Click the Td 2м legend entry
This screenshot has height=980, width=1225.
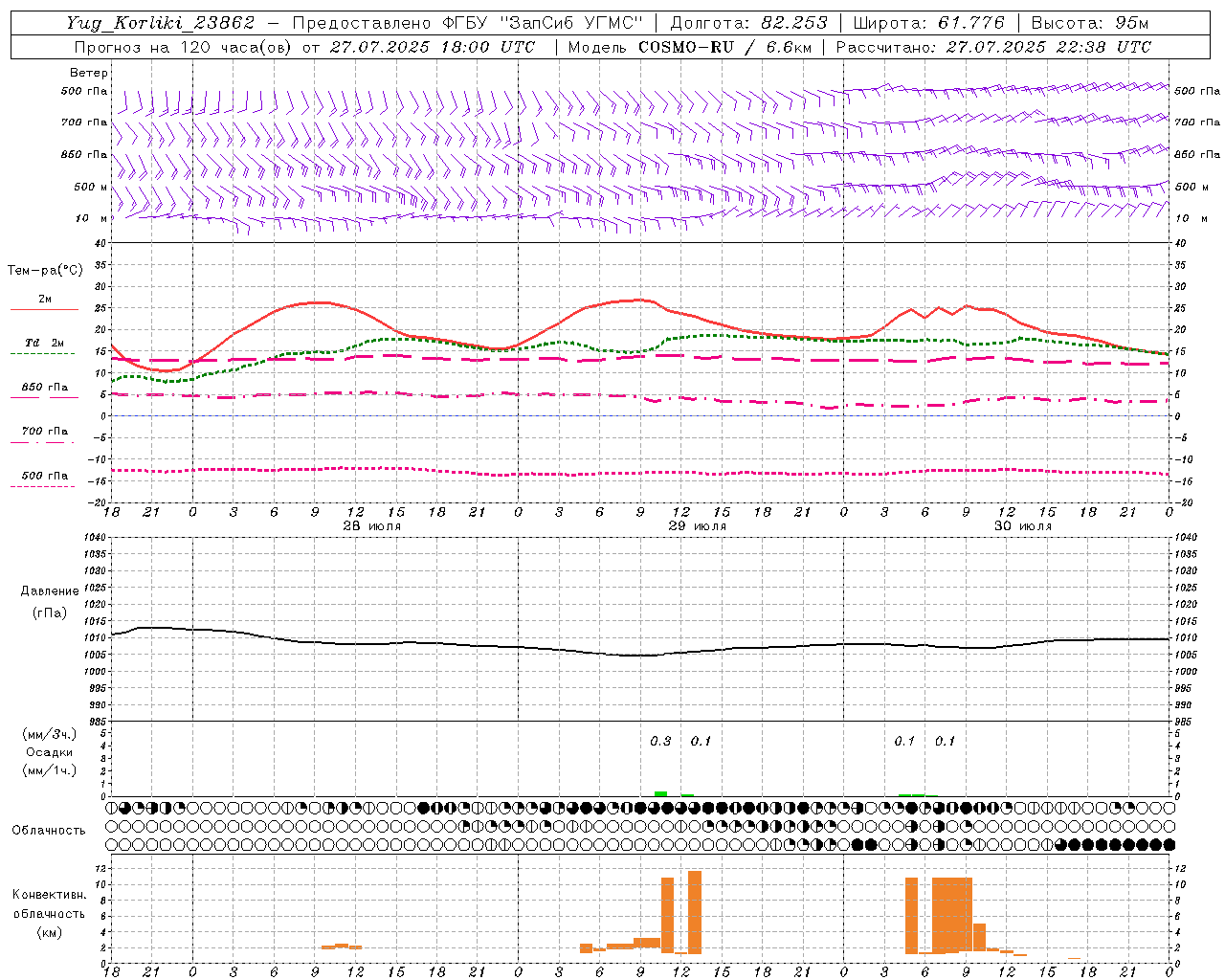45,343
